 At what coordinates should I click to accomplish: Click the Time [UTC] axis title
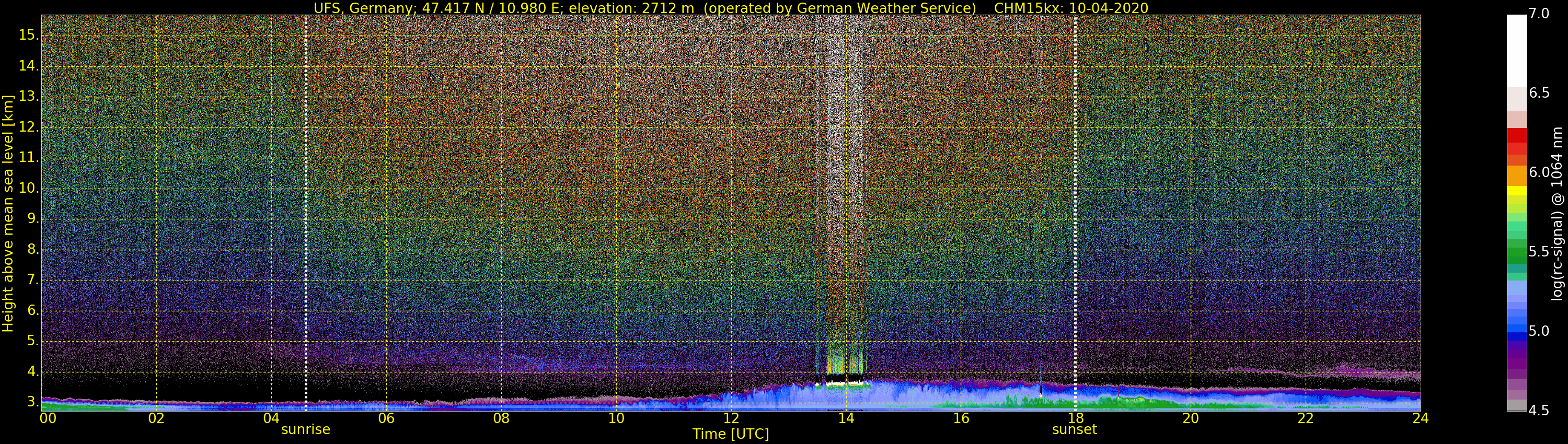click(731, 434)
